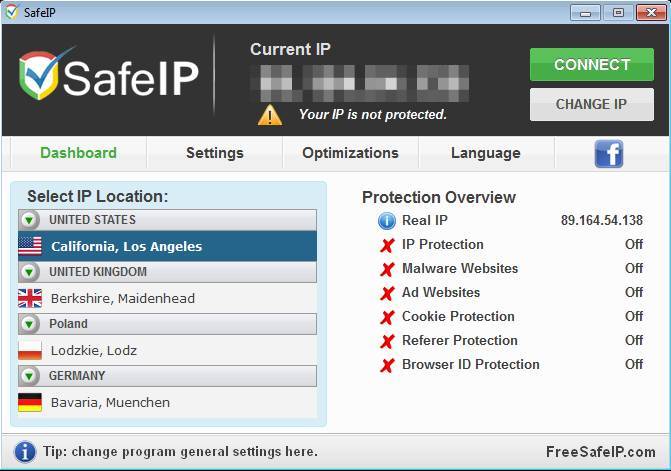Toggle the Ad Websites protection status
This screenshot has height=471, width=671.
[387, 293]
